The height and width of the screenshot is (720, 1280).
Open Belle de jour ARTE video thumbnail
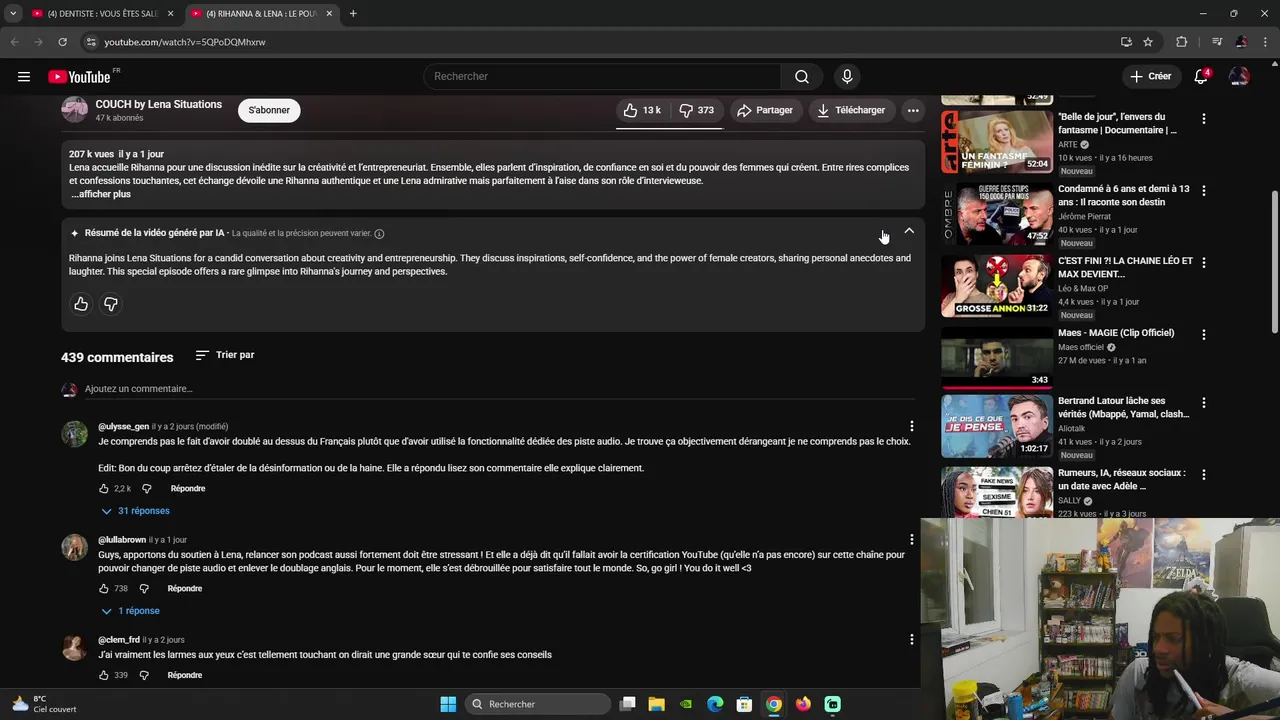(997, 142)
